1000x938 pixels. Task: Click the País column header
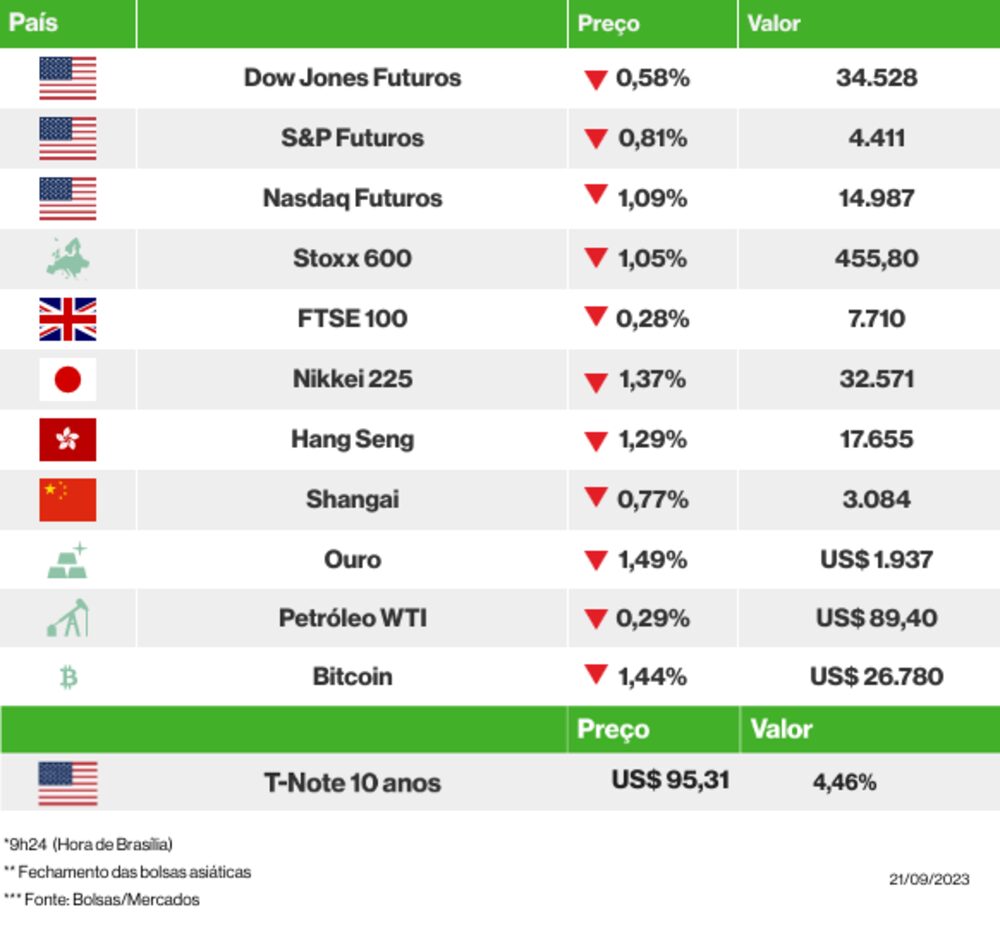(33, 23)
